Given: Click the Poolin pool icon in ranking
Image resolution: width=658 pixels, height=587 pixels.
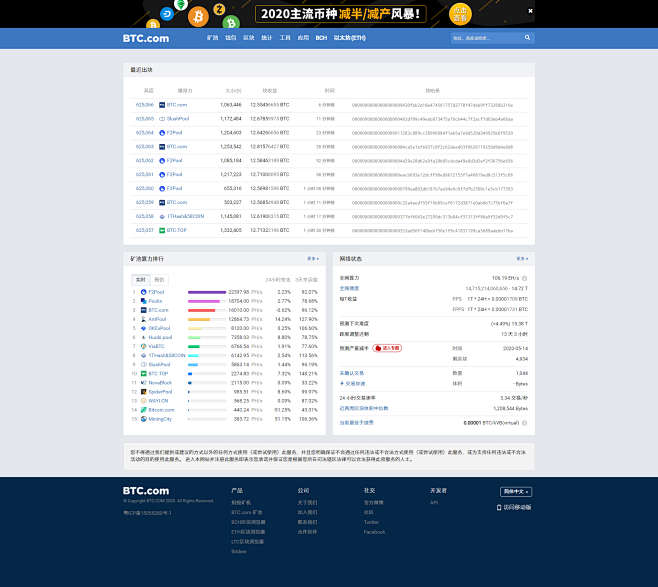Looking at the screenshot, I should click(x=143, y=301).
